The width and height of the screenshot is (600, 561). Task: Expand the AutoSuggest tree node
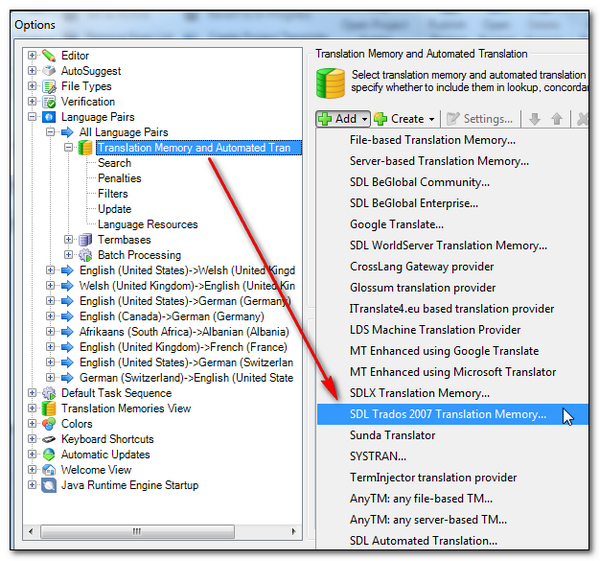point(32,71)
